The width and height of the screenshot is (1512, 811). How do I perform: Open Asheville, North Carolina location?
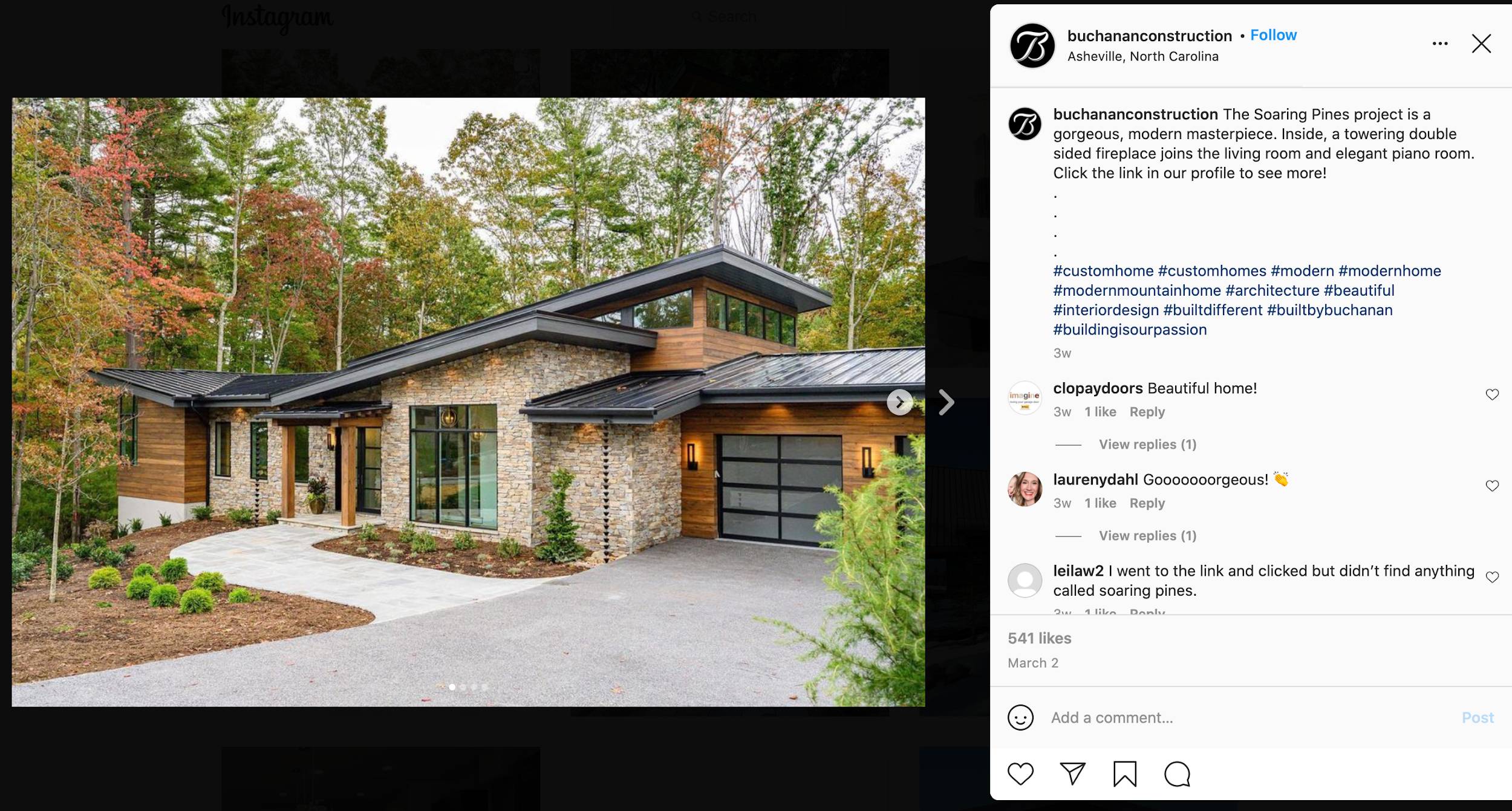1142,56
